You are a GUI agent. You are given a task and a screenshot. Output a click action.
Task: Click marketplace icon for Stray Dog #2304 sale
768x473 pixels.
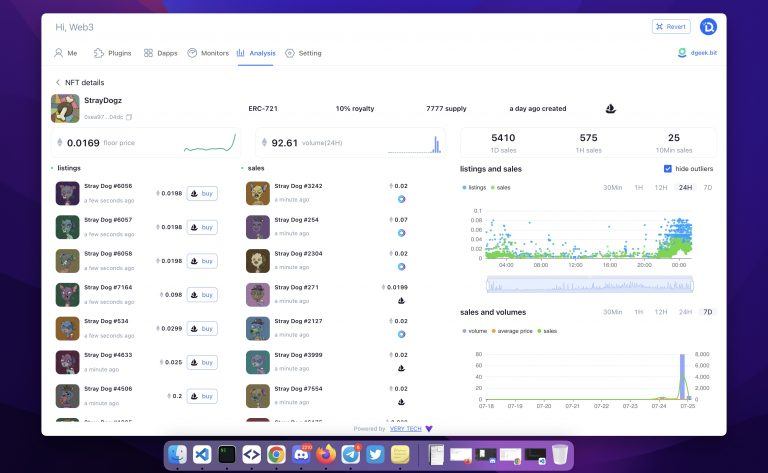[401, 267]
